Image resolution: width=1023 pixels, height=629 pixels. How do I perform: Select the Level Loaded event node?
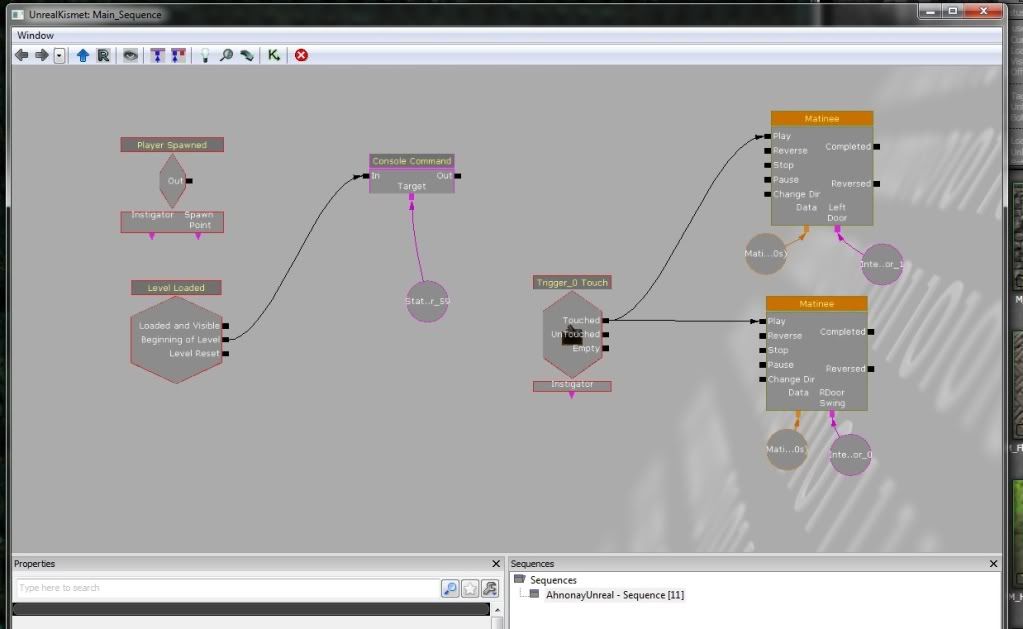(x=176, y=288)
